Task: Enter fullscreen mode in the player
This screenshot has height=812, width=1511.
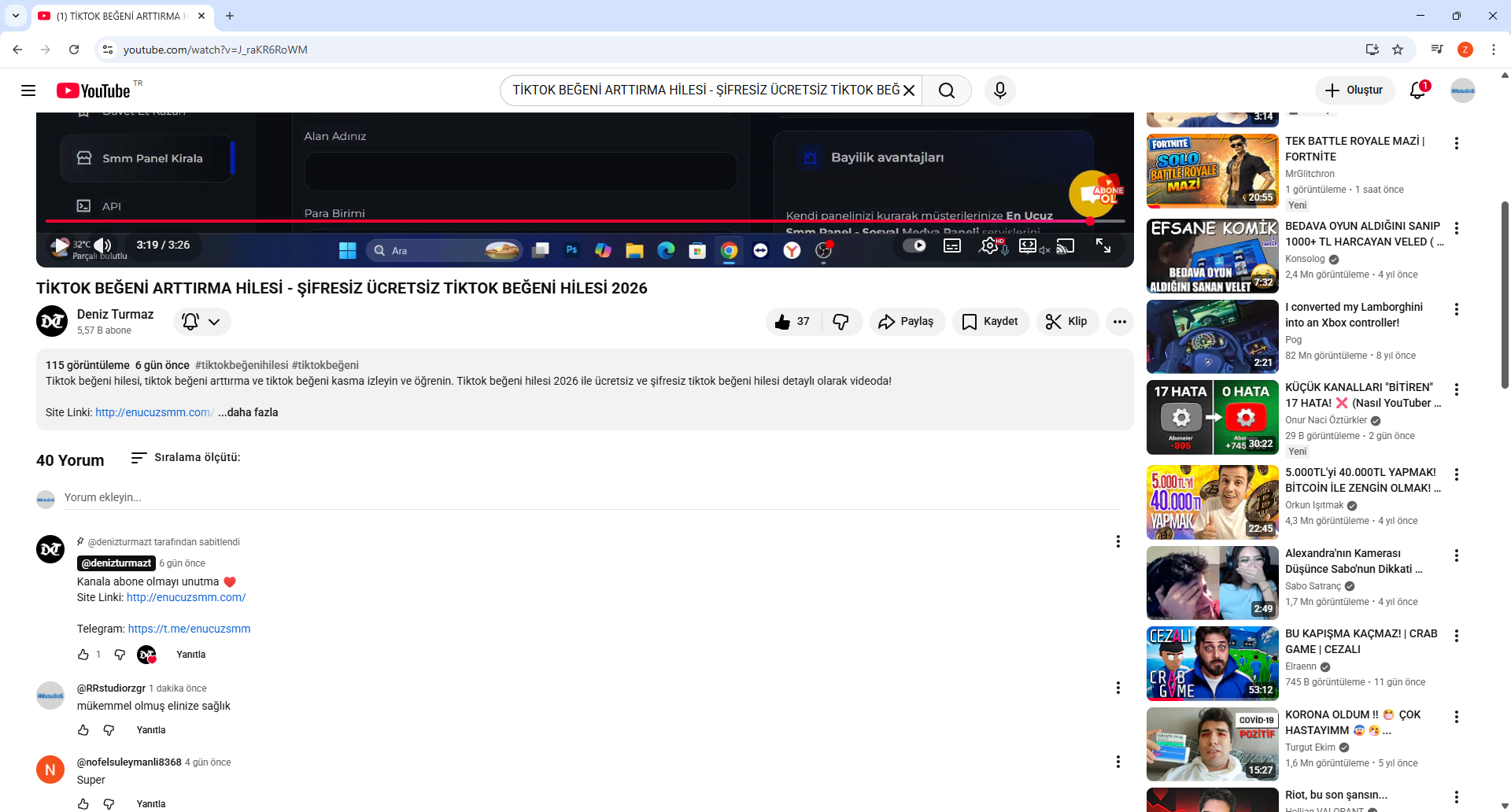Action: (x=1103, y=246)
